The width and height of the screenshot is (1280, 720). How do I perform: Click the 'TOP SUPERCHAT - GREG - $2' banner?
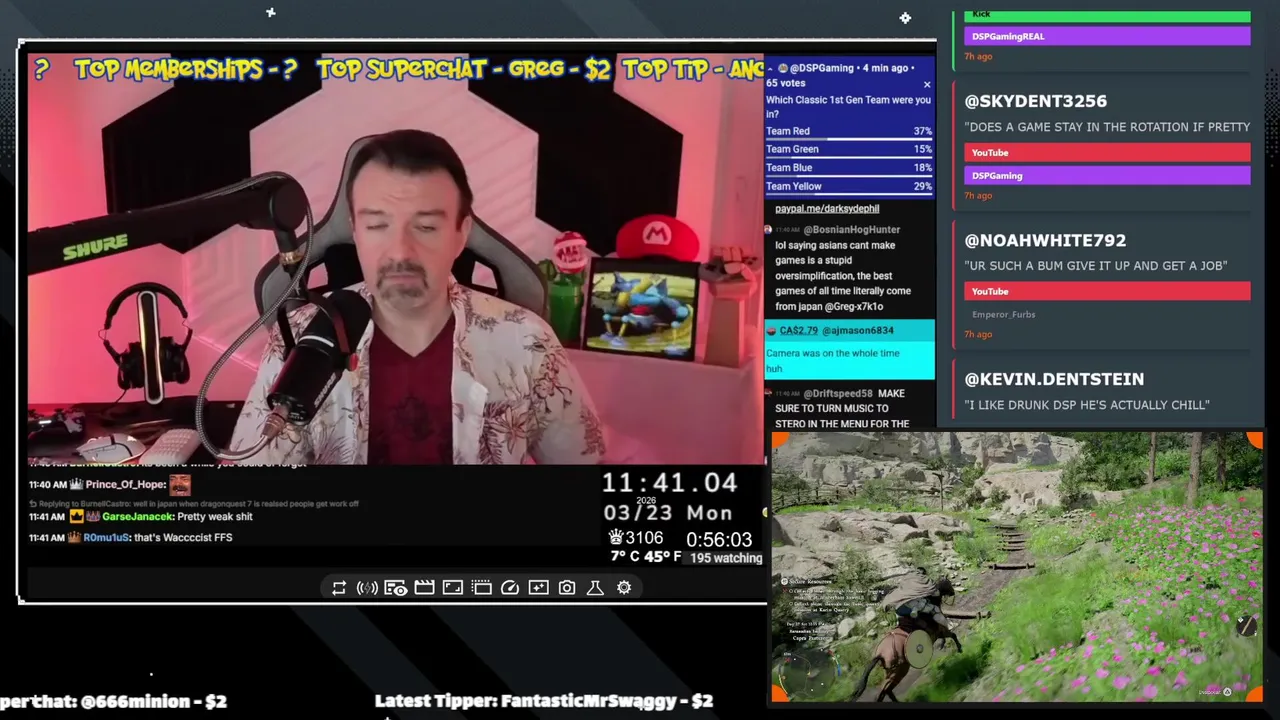click(x=463, y=69)
